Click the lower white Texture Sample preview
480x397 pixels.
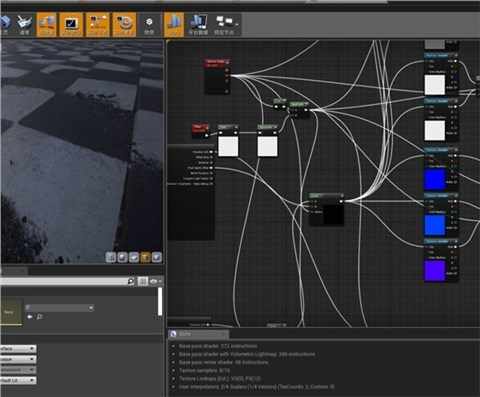[435, 130]
